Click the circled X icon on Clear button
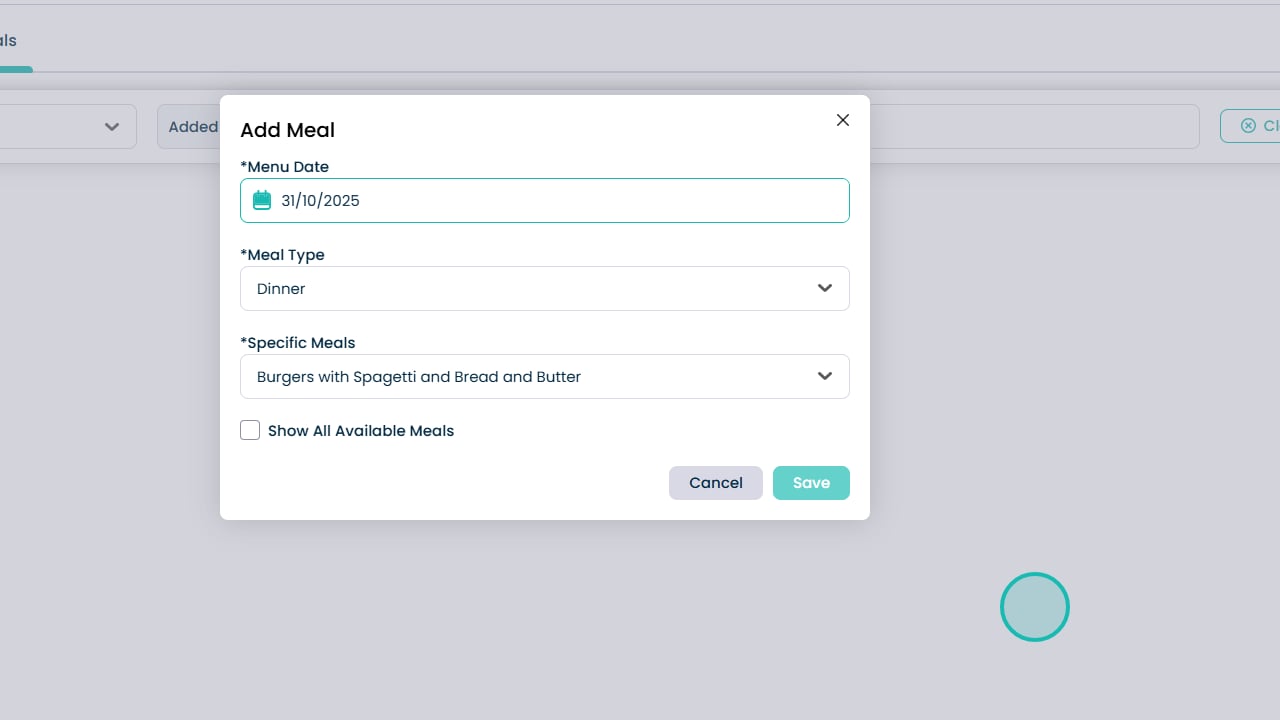Image resolution: width=1280 pixels, height=720 pixels. pyautogui.click(x=1248, y=126)
